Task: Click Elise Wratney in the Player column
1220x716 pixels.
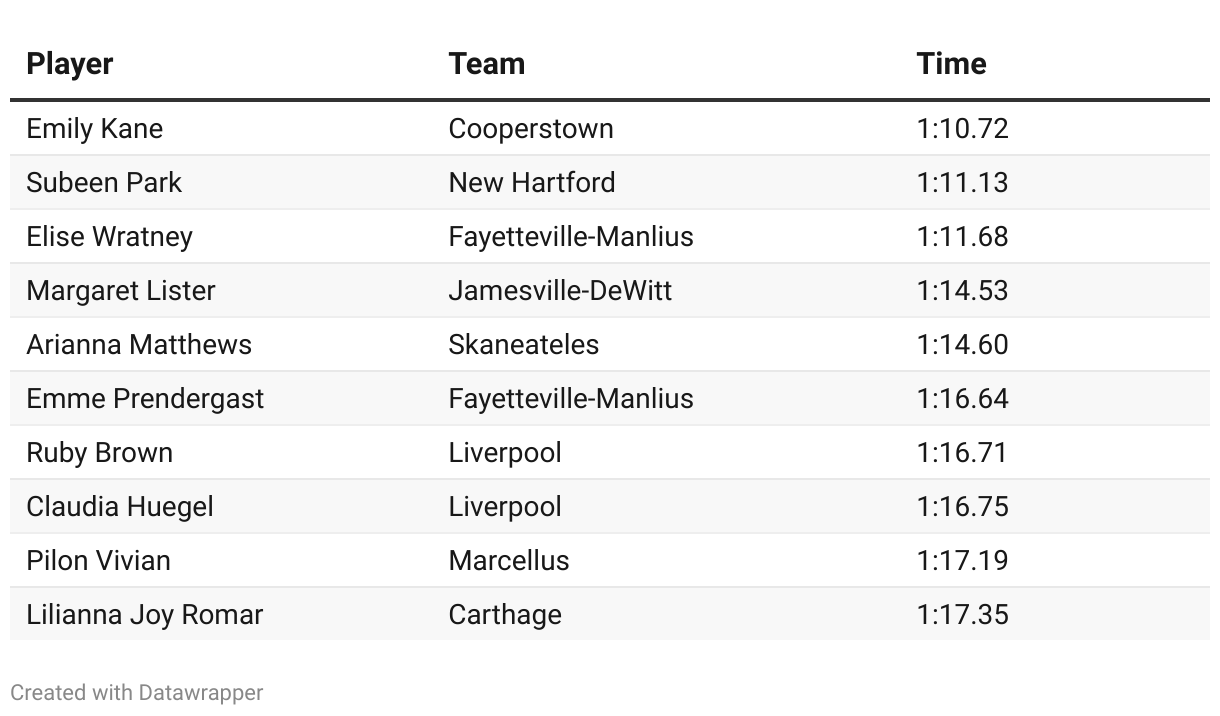Action: tap(109, 237)
